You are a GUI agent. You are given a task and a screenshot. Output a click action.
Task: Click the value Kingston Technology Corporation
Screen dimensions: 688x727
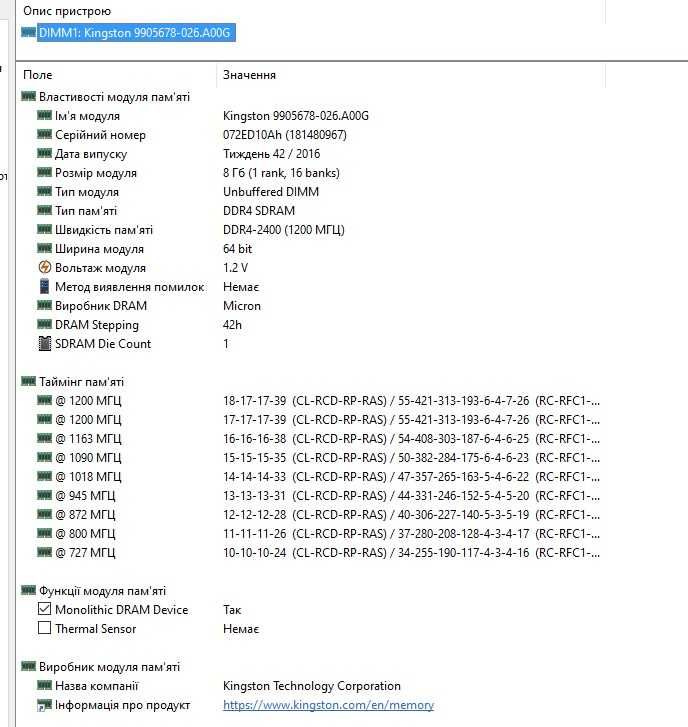(312, 686)
